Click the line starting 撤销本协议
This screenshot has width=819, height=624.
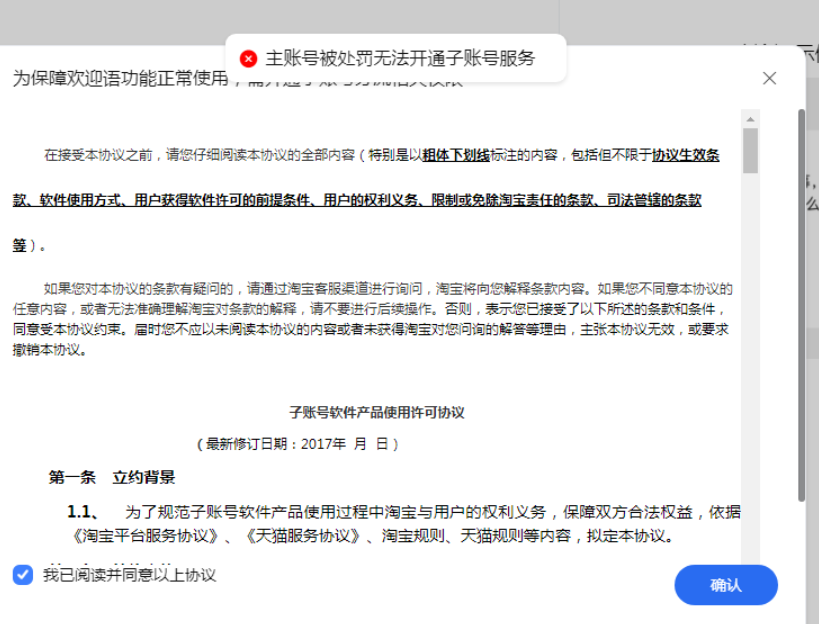click(x=50, y=350)
